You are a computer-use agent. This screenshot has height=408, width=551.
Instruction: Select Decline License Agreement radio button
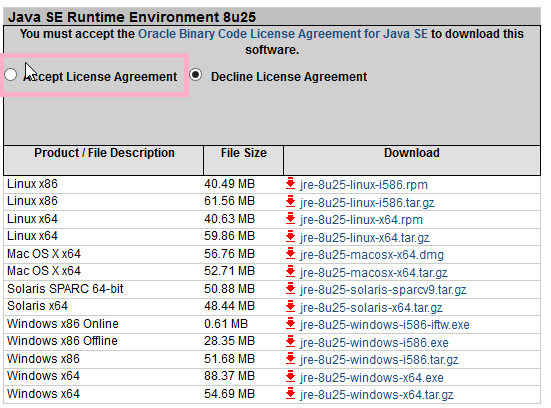pyautogui.click(x=195, y=75)
